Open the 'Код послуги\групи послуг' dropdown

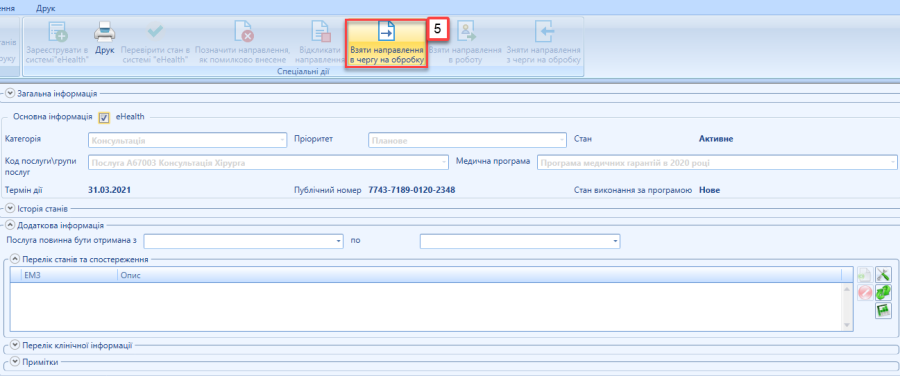tap(444, 163)
